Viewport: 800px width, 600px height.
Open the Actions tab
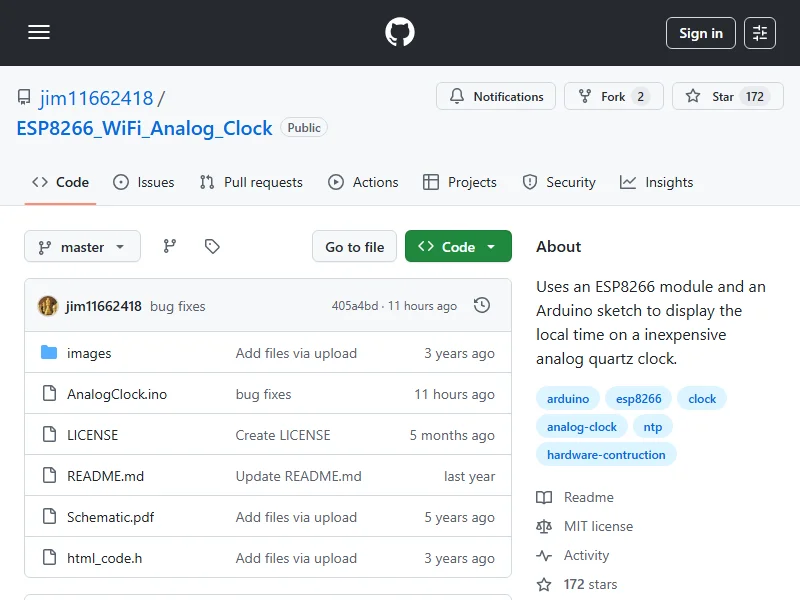362,182
